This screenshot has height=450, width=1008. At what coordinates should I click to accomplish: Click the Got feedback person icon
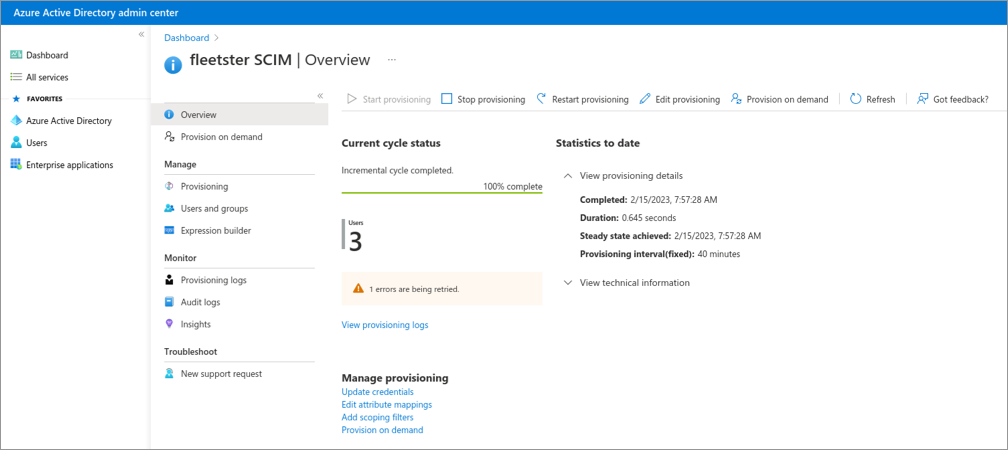(x=922, y=99)
